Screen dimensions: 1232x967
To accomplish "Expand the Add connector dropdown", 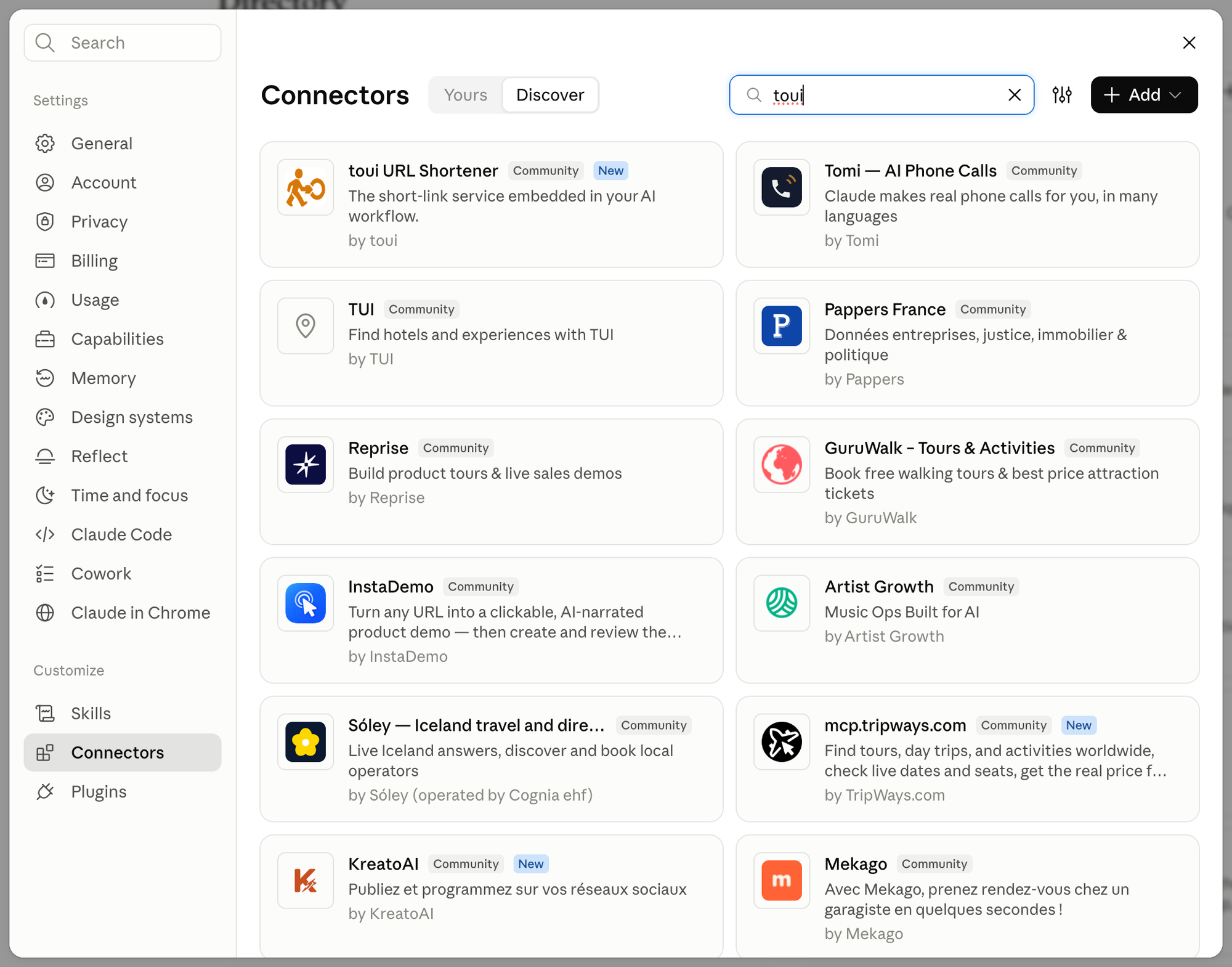I will [1144, 95].
